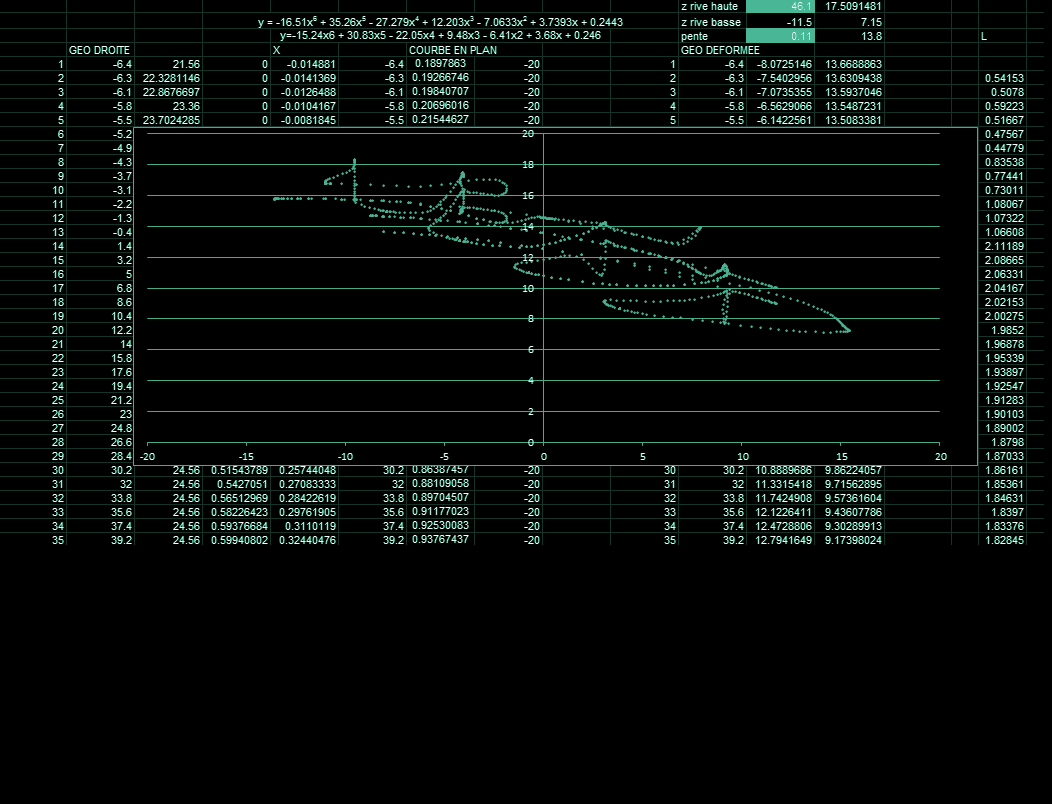Select the "GEO DROITE" header cell

[x=100, y=50]
